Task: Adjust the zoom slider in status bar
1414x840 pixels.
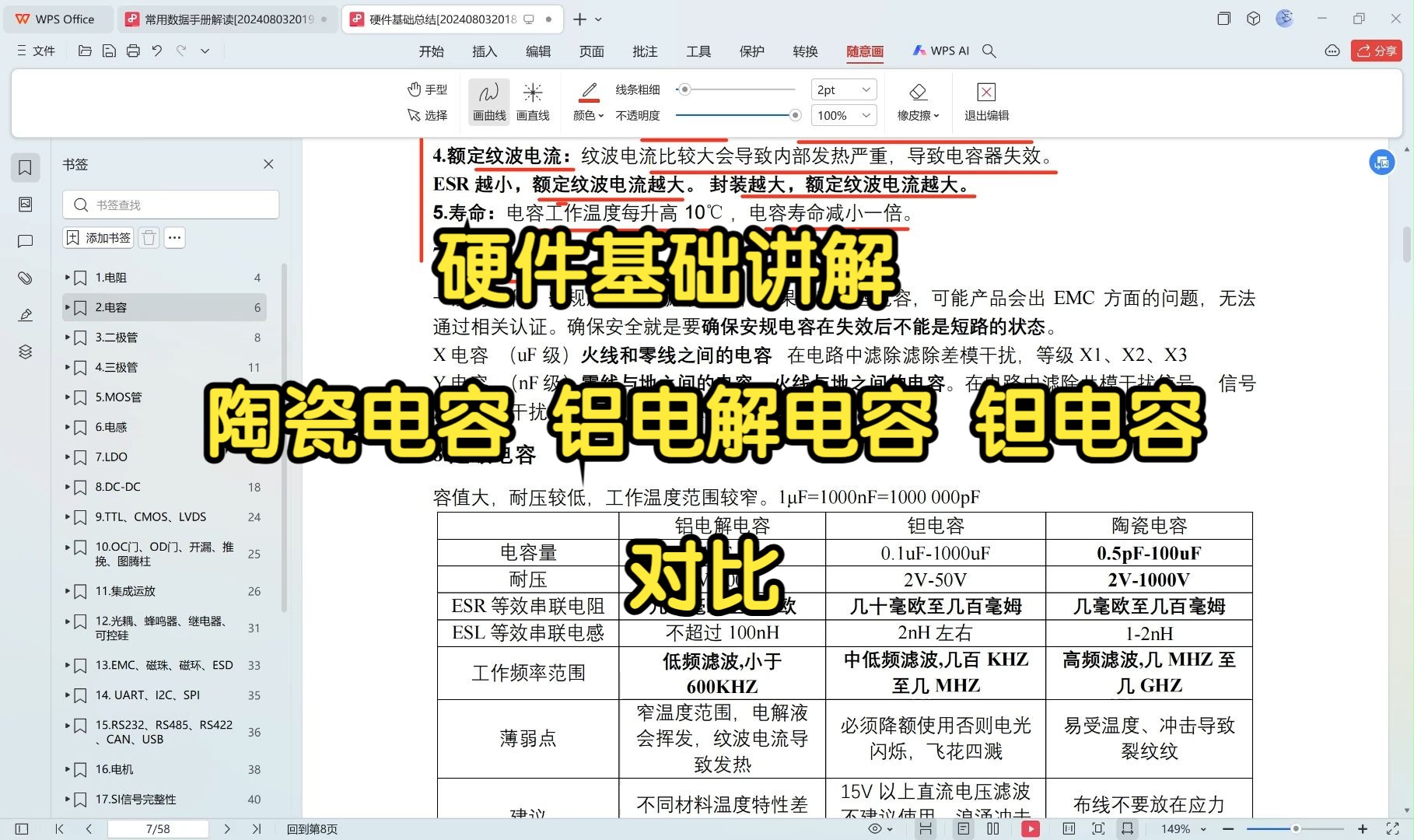Action: pos(1295,829)
